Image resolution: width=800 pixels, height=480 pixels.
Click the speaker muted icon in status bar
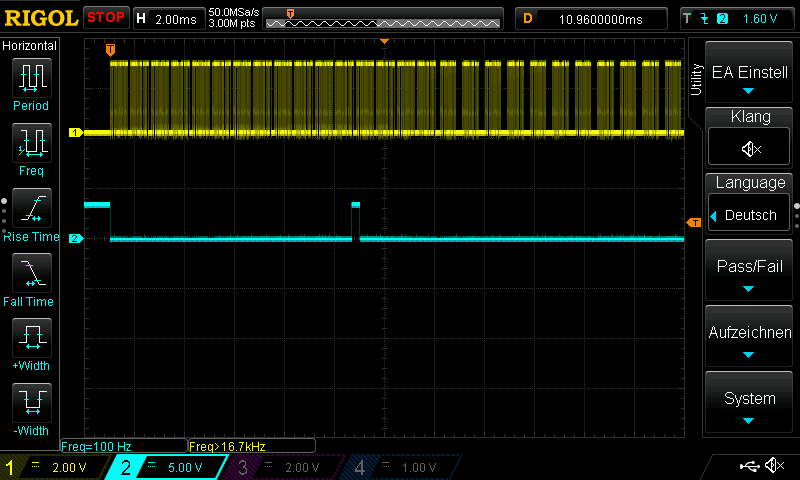pos(774,465)
